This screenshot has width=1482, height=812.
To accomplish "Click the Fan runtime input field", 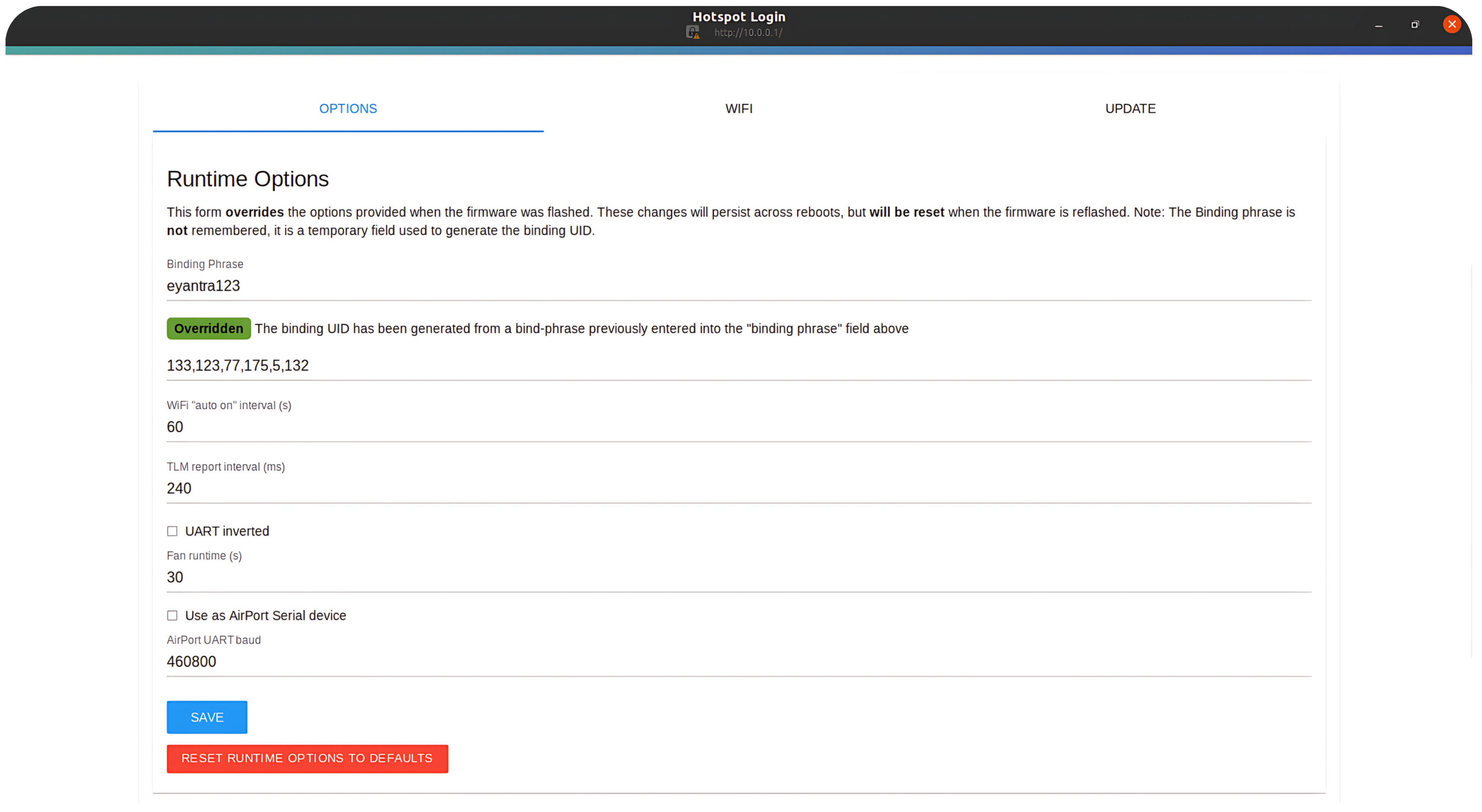I will pyautogui.click(x=739, y=578).
